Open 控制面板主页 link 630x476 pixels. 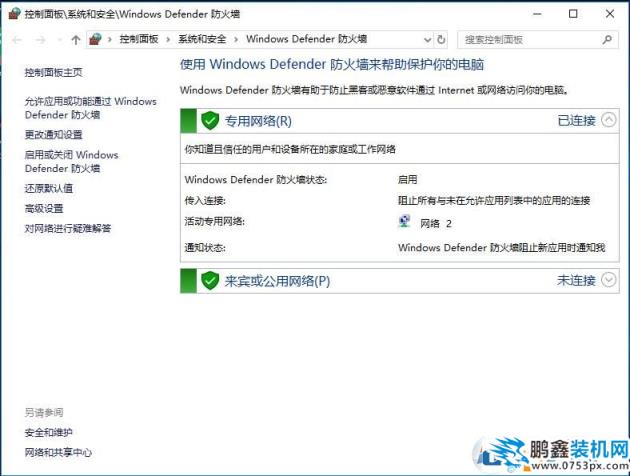click(53, 72)
